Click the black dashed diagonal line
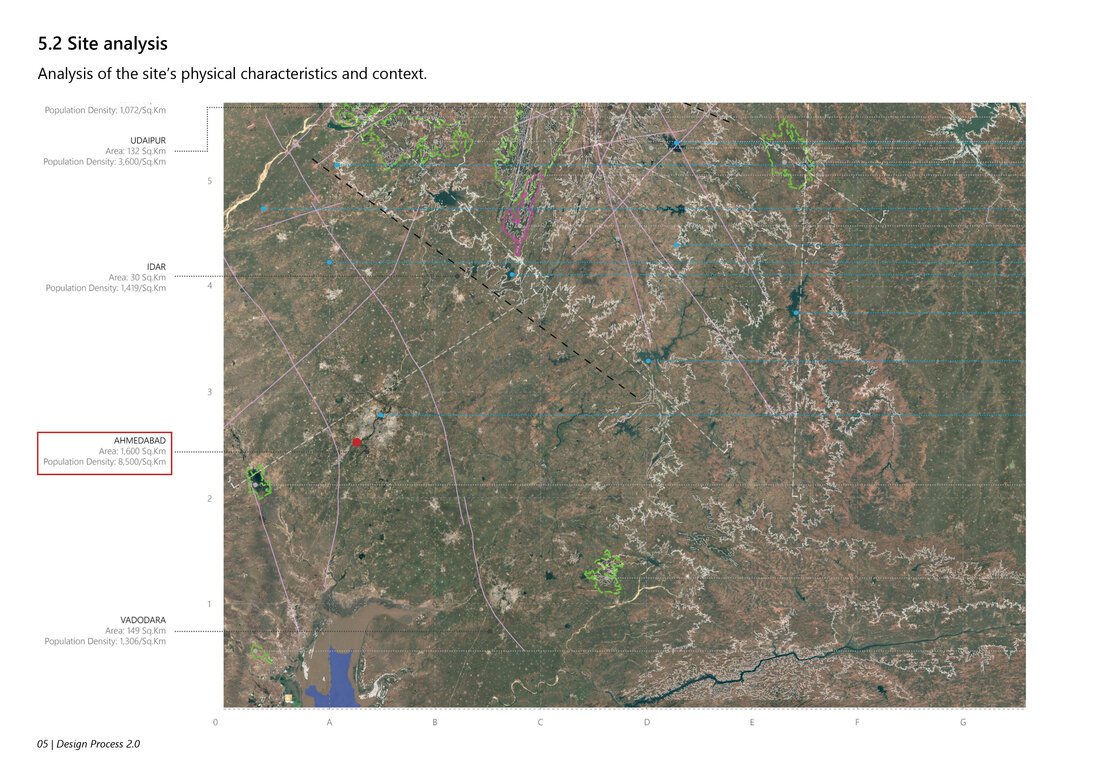This screenshot has width=1100, height=777. (x=474, y=278)
